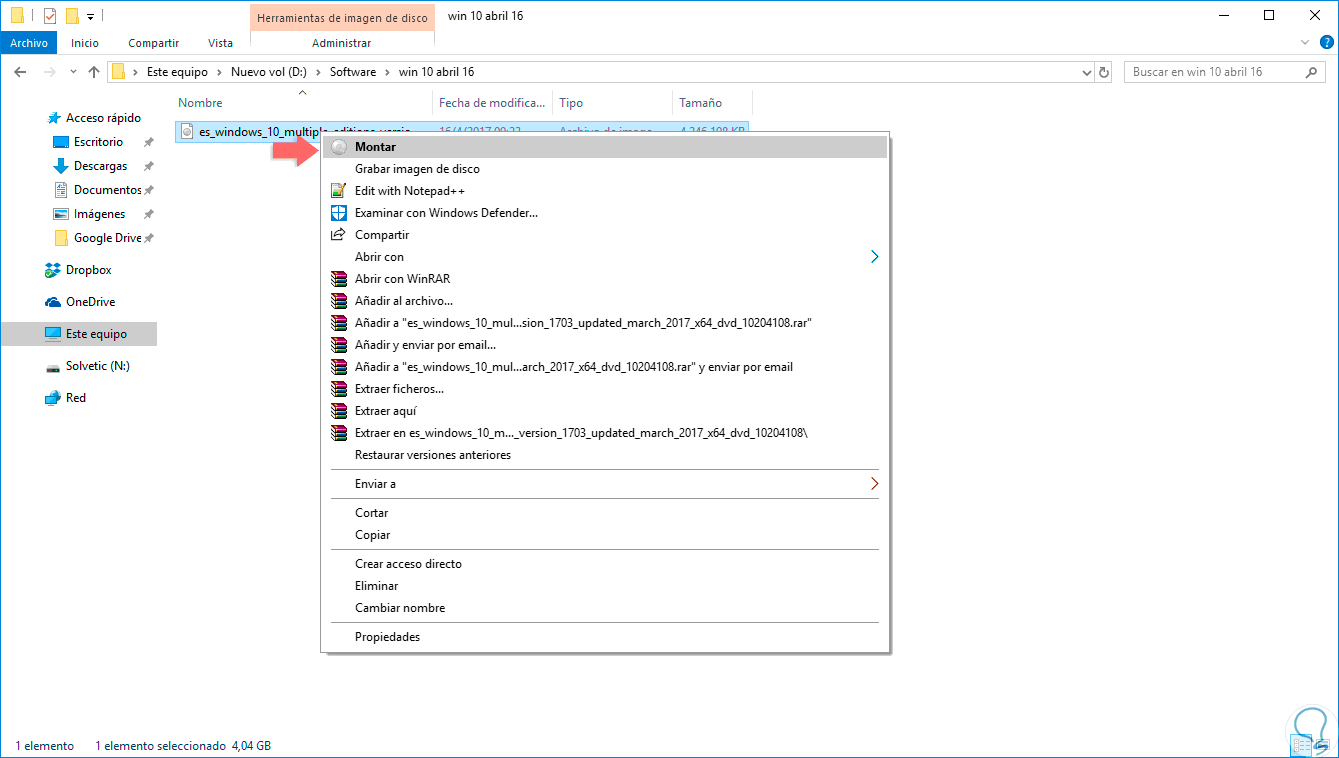Image resolution: width=1339 pixels, height=758 pixels.
Task: Open the recent locations dropdown arrow
Action: (x=73, y=72)
